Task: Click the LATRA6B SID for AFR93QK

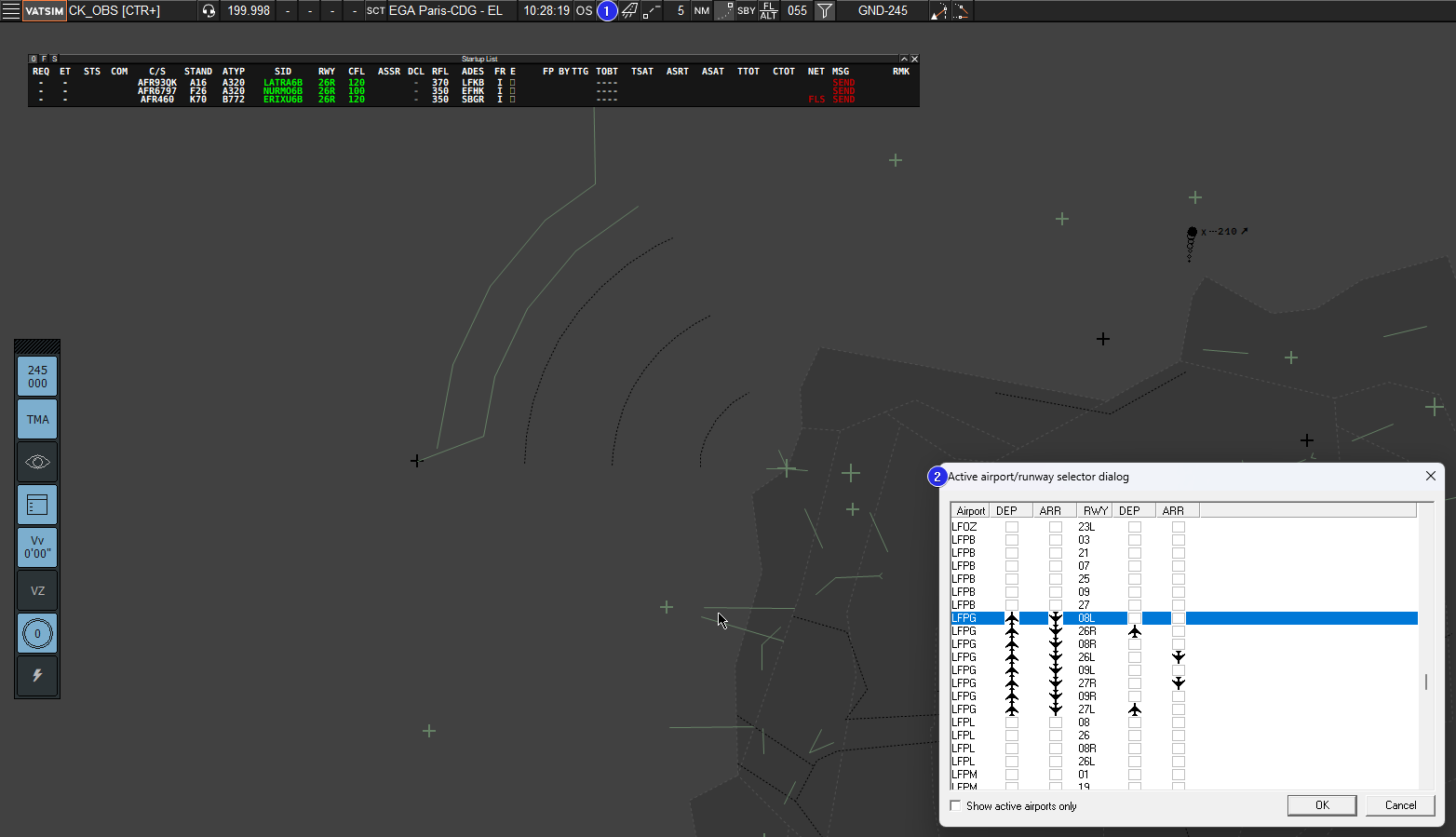Action: 283,83
